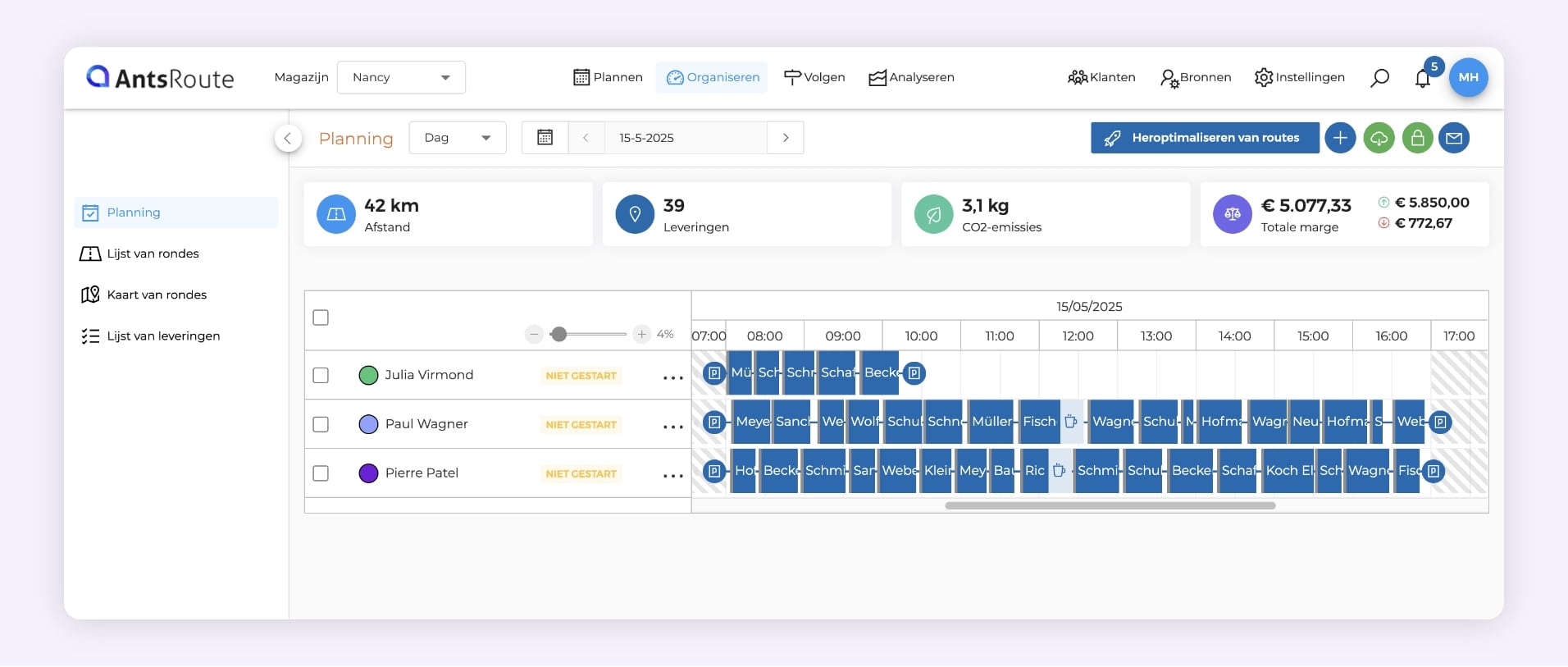Click Julia Virmond's NIET GESTART status
Image resolution: width=1568 pixels, height=667 pixels.
tap(581, 376)
